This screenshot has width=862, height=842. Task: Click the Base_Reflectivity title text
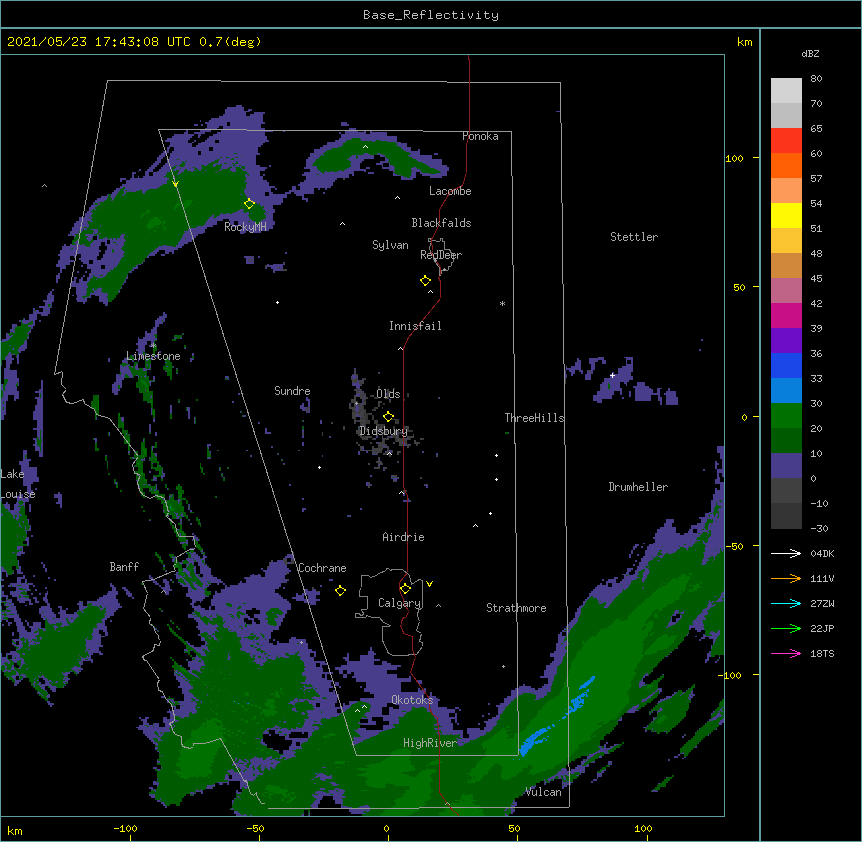[x=431, y=15]
